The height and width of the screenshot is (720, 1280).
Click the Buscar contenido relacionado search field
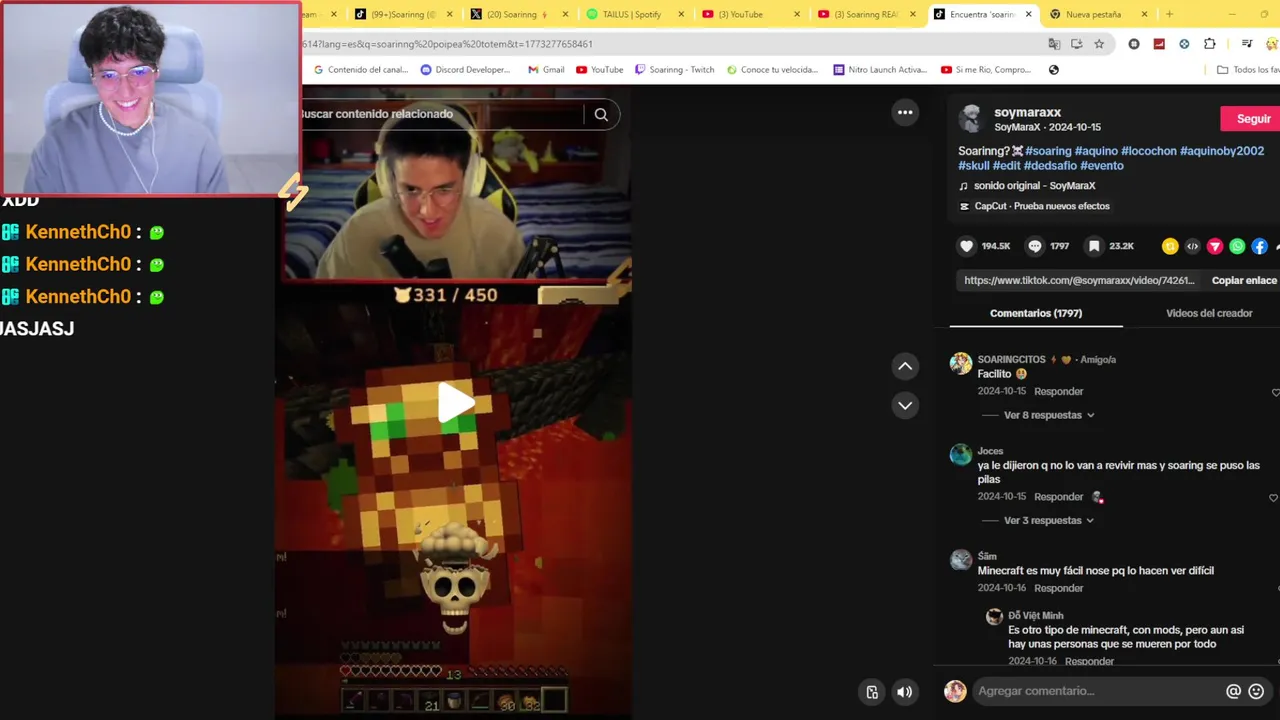(x=438, y=114)
